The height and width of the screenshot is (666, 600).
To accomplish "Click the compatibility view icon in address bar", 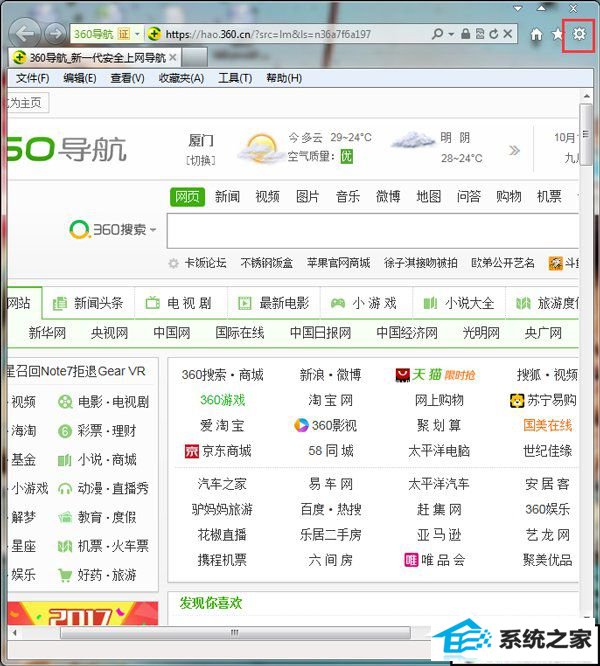I will coord(480,34).
